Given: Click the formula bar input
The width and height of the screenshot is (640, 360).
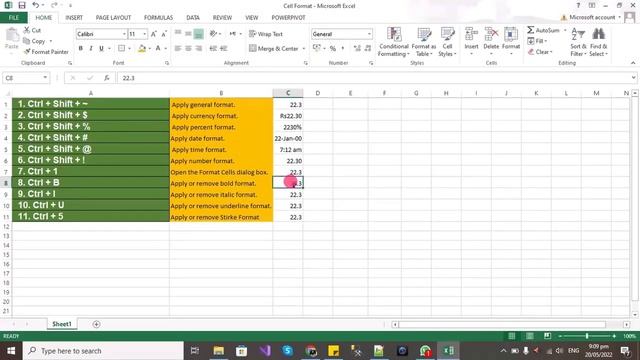Looking at the screenshot, I should point(373,78).
